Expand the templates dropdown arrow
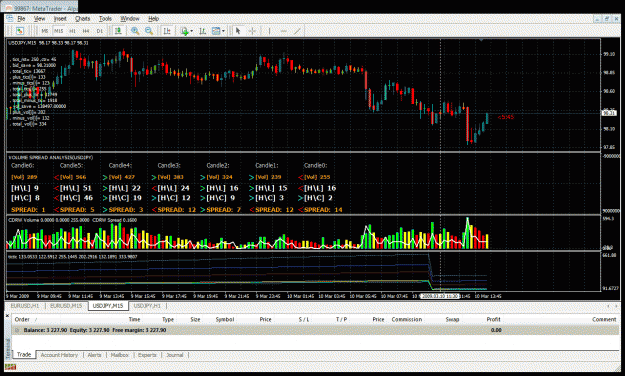This screenshot has height=376, width=625. (223, 31)
